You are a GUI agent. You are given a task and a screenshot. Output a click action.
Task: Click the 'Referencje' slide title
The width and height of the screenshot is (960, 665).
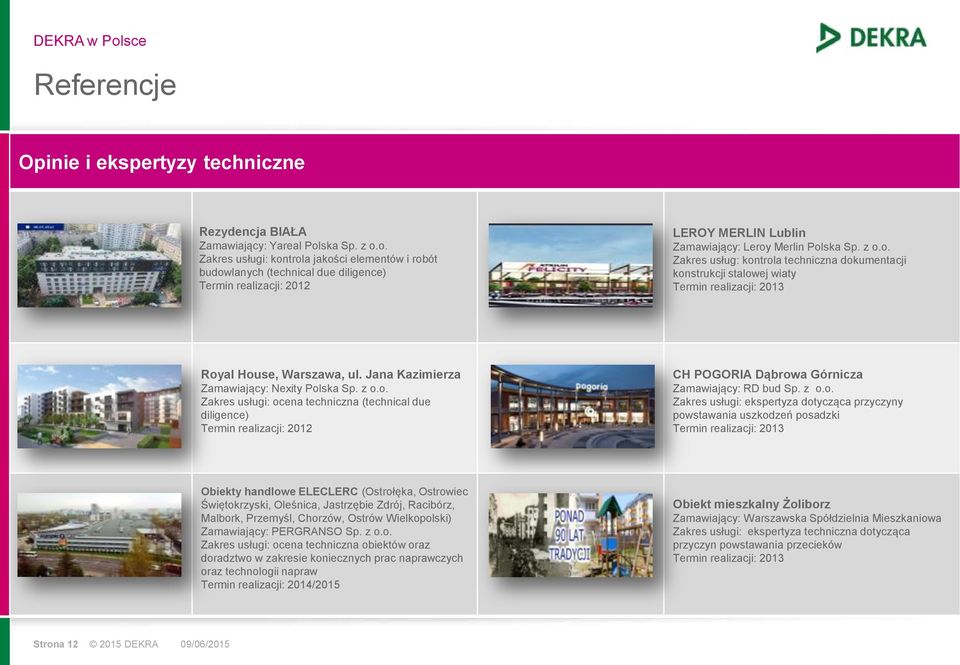pyautogui.click(x=105, y=85)
